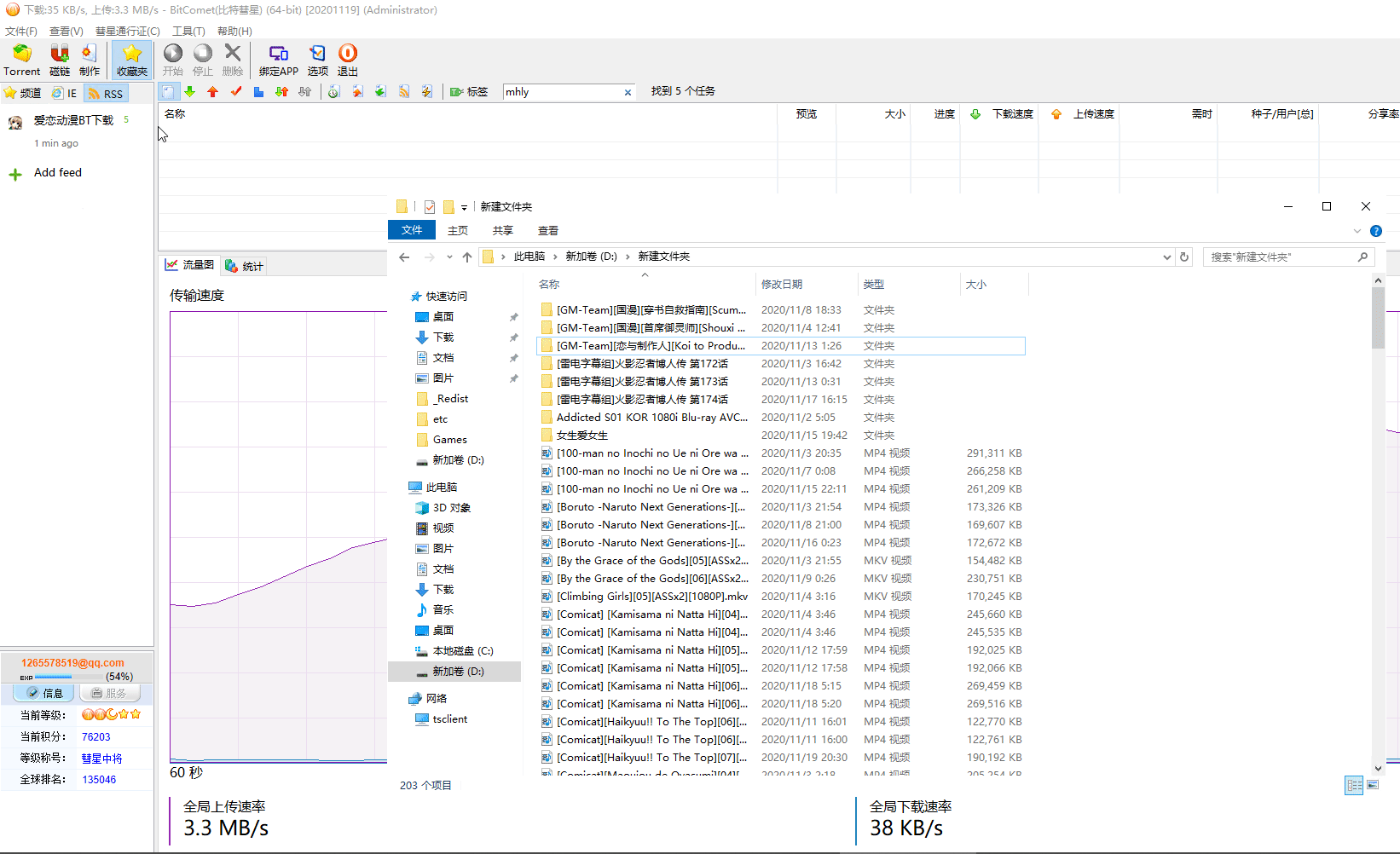The width and height of the screenshot is (1400, 854).
Task: Open BitComet options (选项)
Action: pyautogui.click(x=318, y=61)
